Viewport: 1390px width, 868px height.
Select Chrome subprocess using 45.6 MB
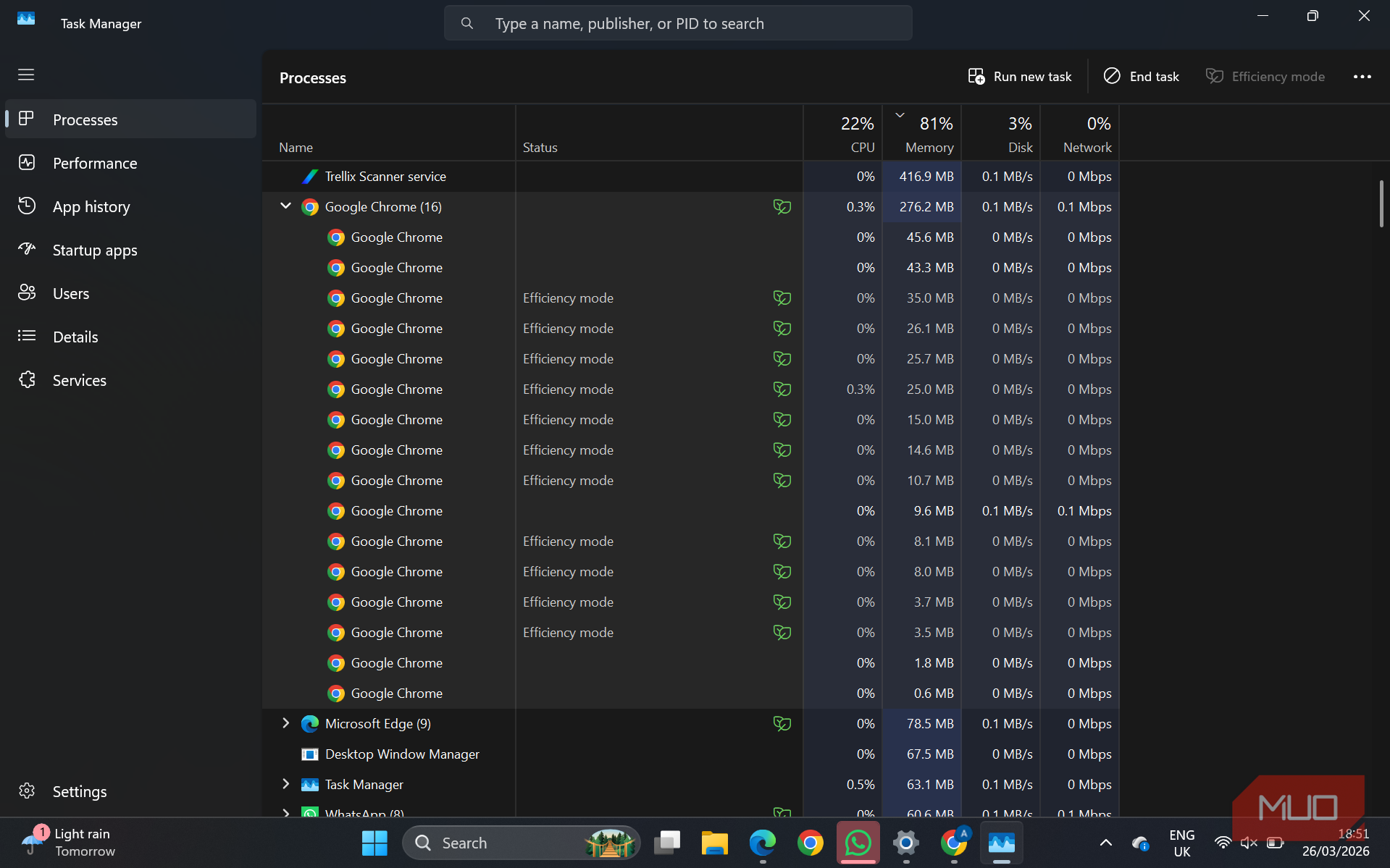pos(690,237)
